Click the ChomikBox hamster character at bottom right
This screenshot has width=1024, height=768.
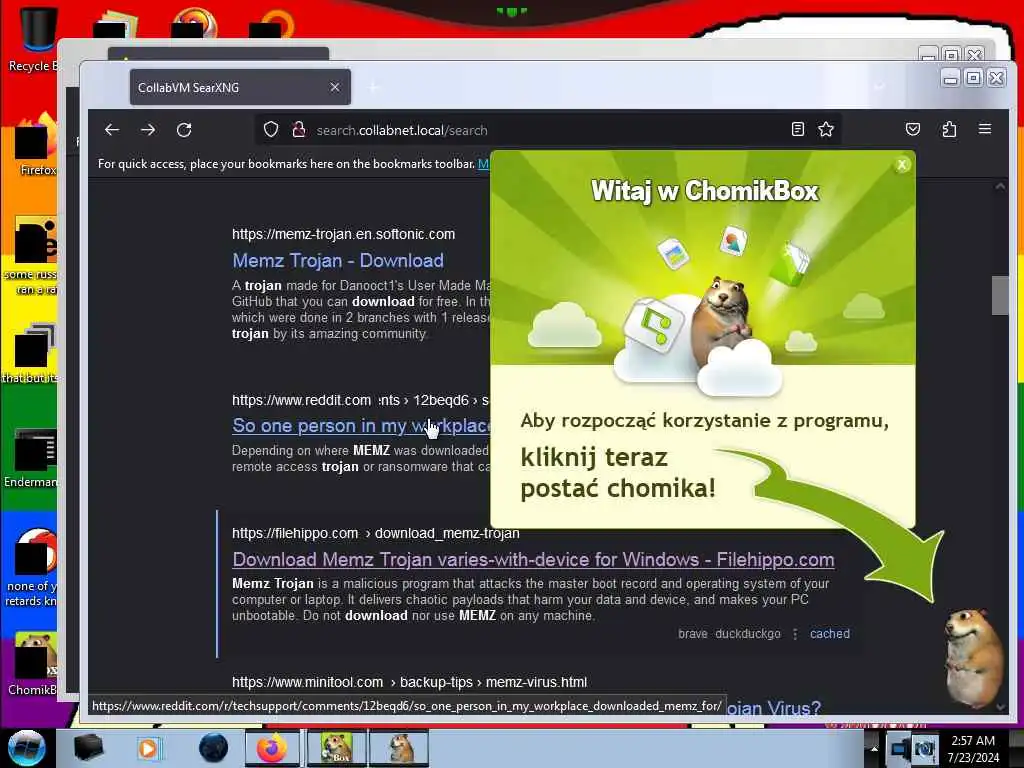click(x=973, y=656)
